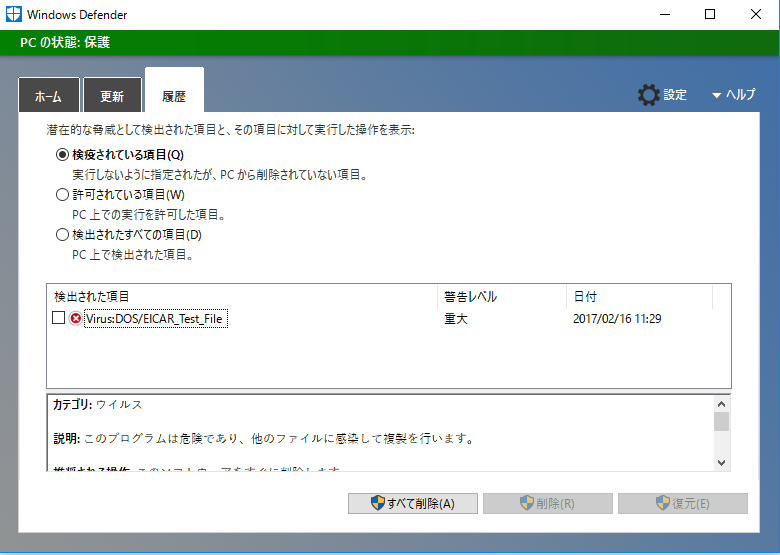Select the Virus:DOS/EICAR_Test_File list entry
This screenshot has height=555, width=780.
pyautogui.click(x=155, y=319)
